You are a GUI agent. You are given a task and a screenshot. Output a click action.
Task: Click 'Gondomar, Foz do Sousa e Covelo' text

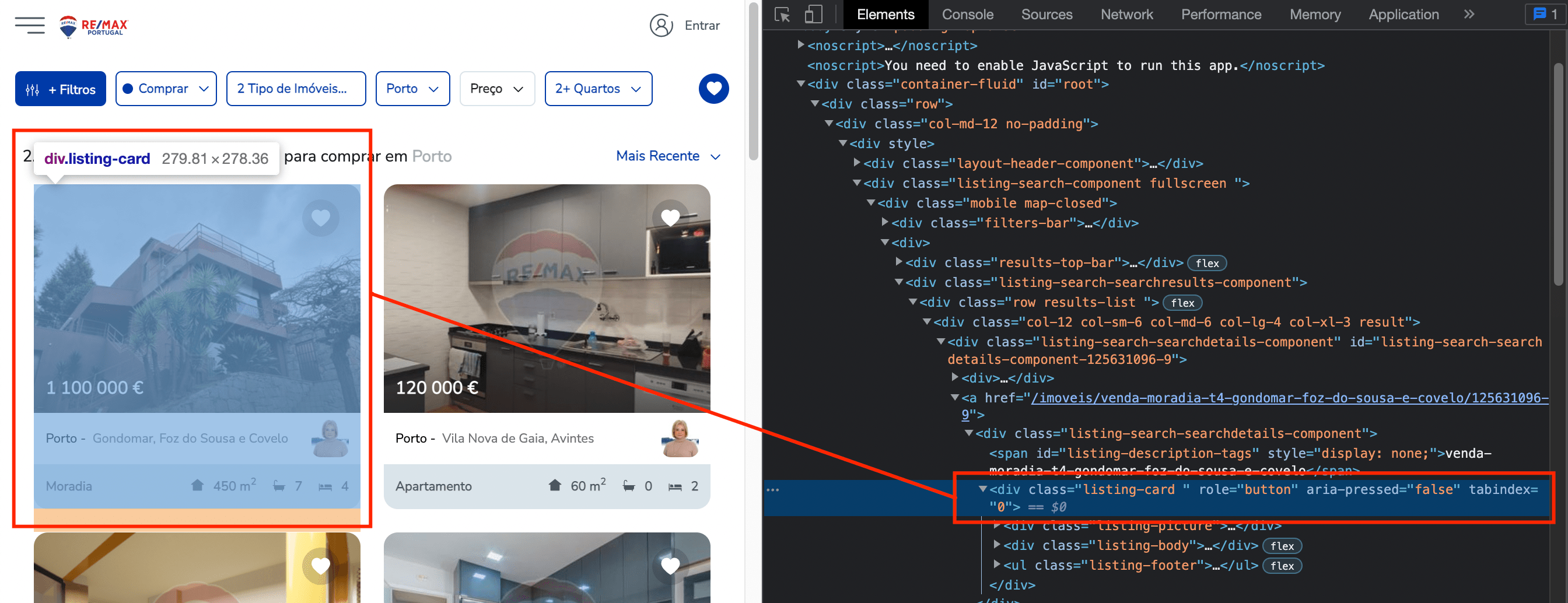[x=190, y=438]
